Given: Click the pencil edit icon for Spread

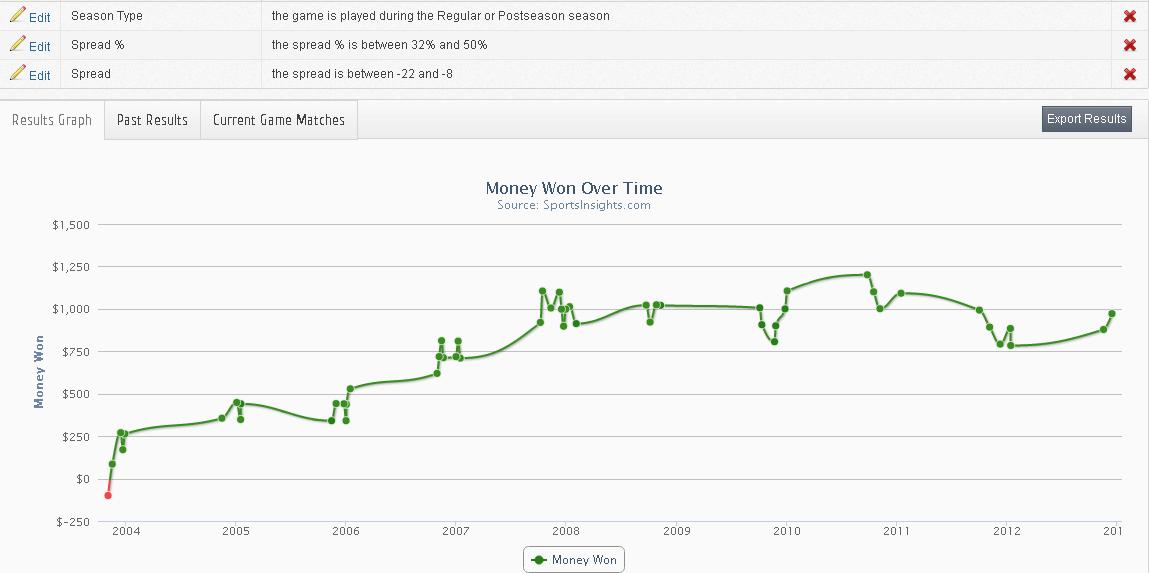Looking at the screenshot, I should (17, 73).
